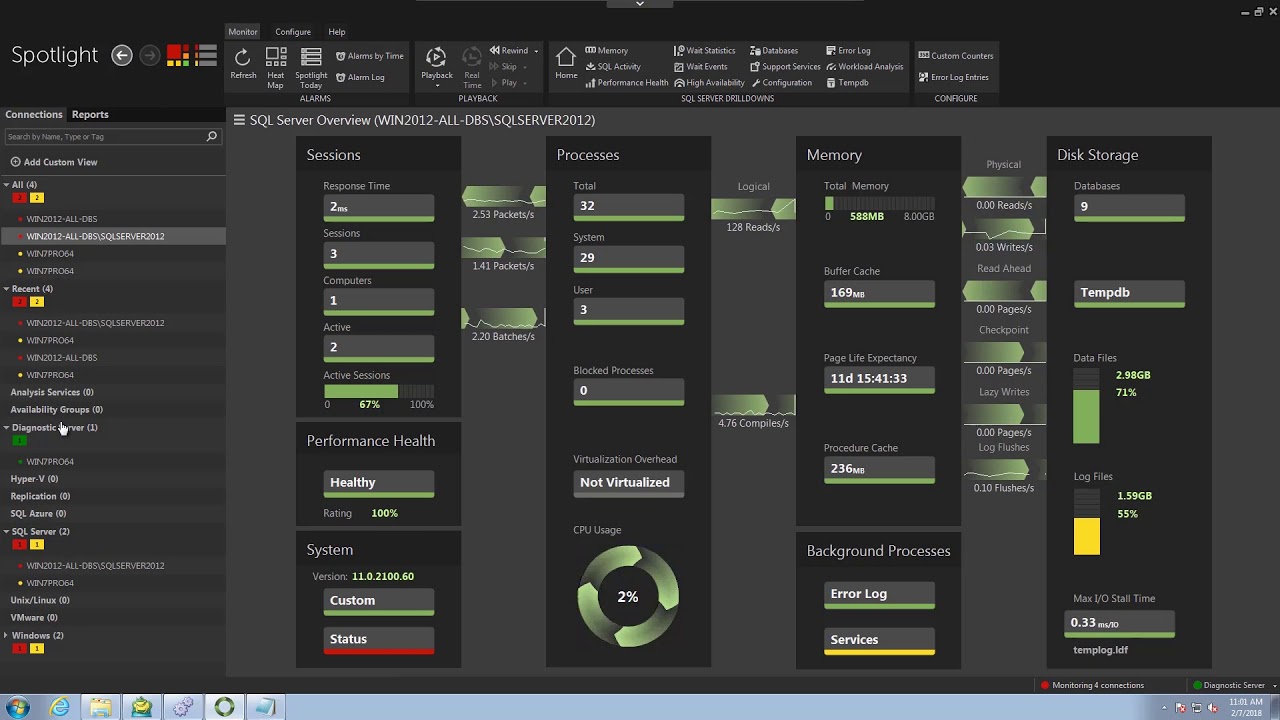Screen dimensions: 1280x720
Task: Click the CPU Usage 2% donut gauge
Action: coord(628,597)
